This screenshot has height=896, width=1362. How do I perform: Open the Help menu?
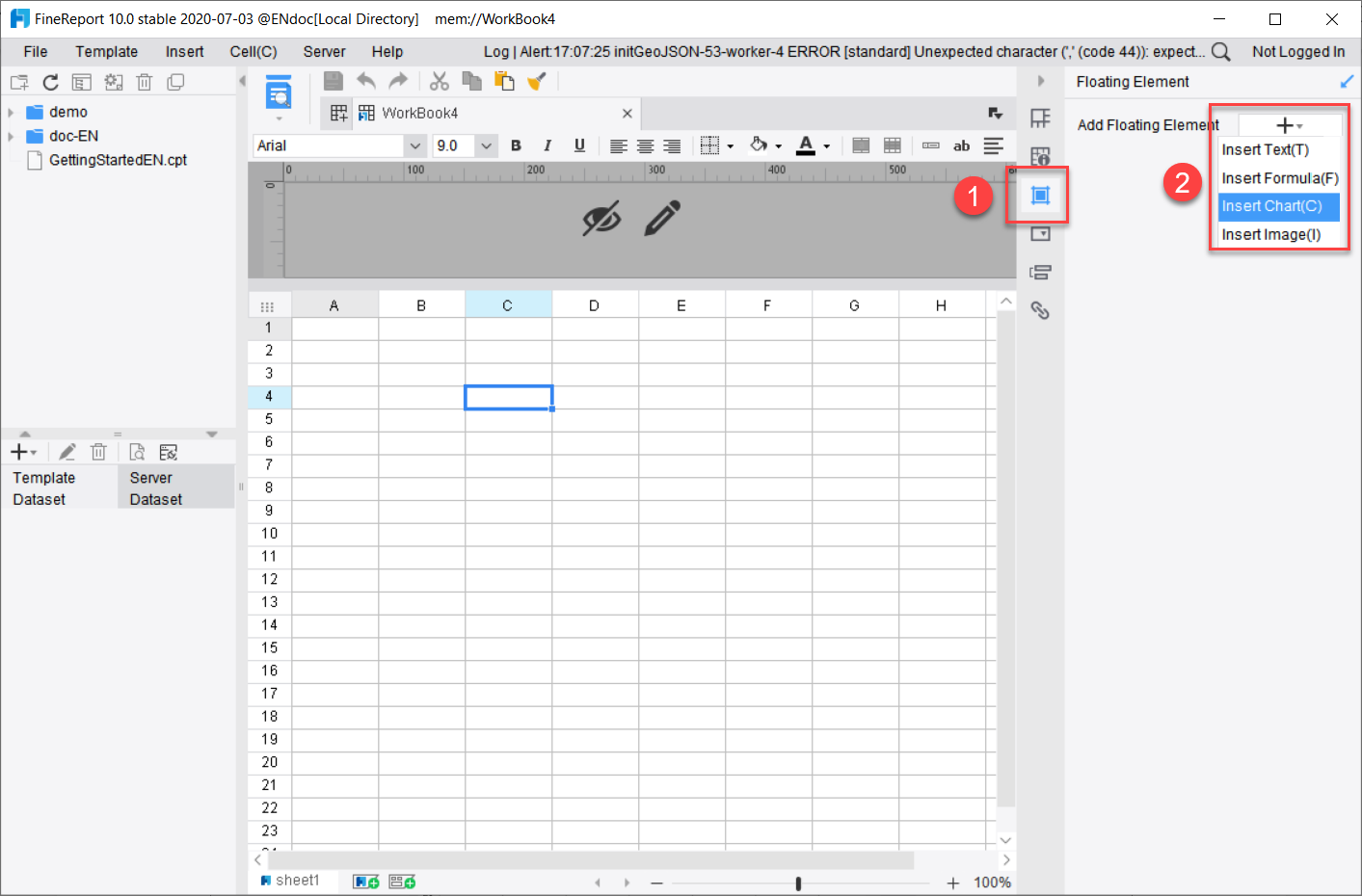tap(387, 52)
